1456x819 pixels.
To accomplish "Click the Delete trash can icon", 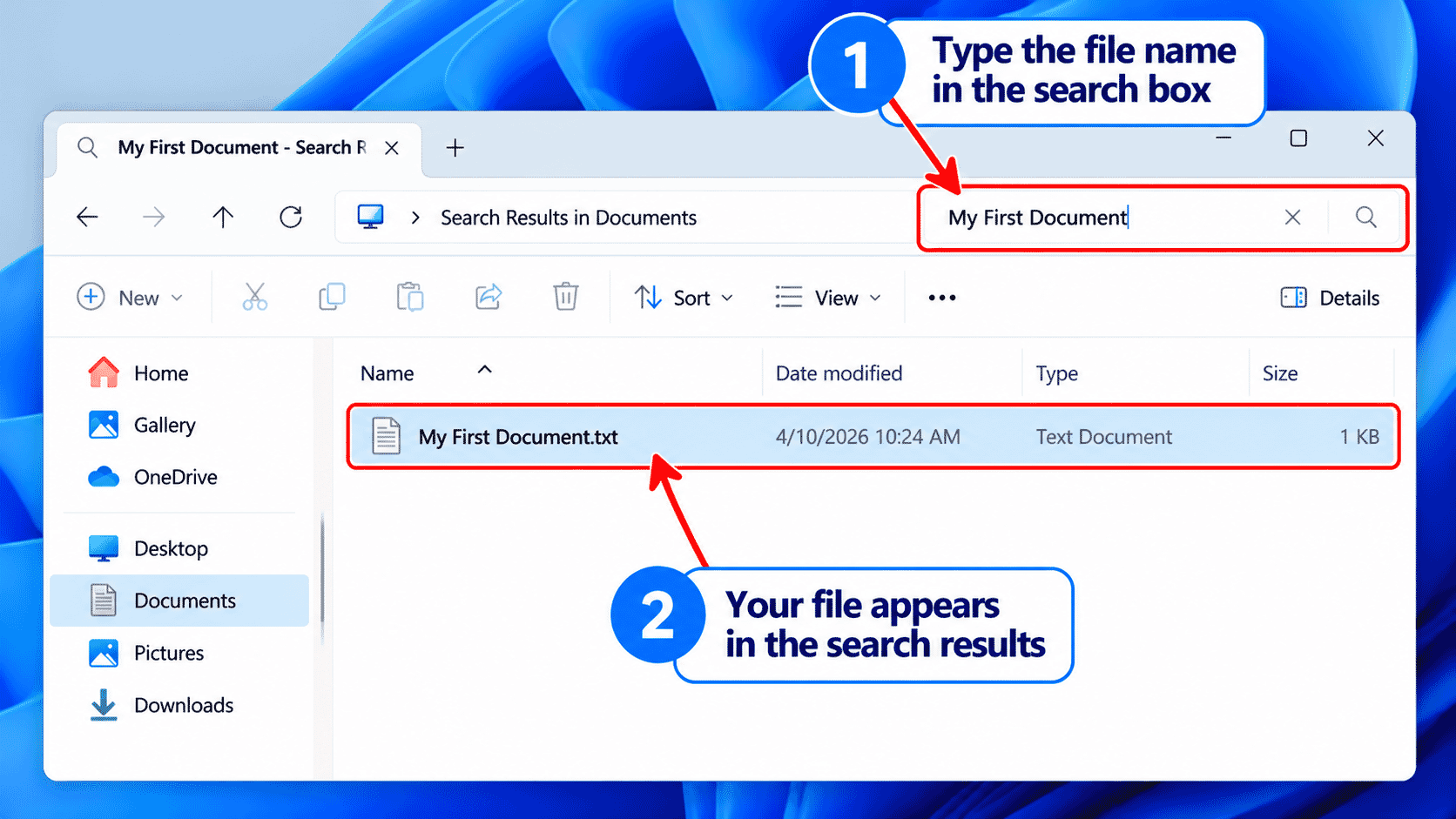I will pyautogui.click(x=566, y=297).
